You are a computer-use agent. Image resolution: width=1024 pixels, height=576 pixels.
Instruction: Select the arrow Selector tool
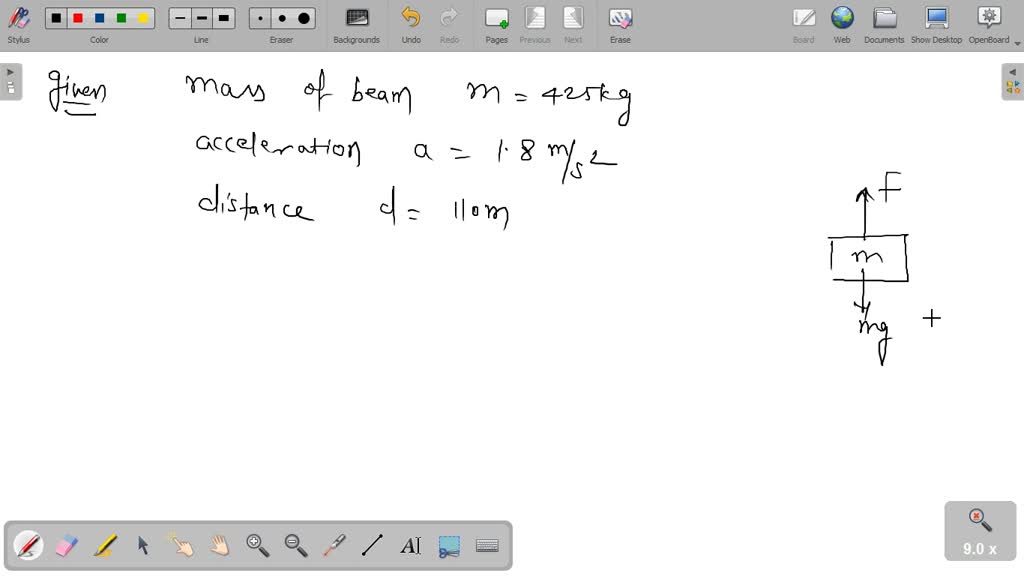(x=143, y=545)
